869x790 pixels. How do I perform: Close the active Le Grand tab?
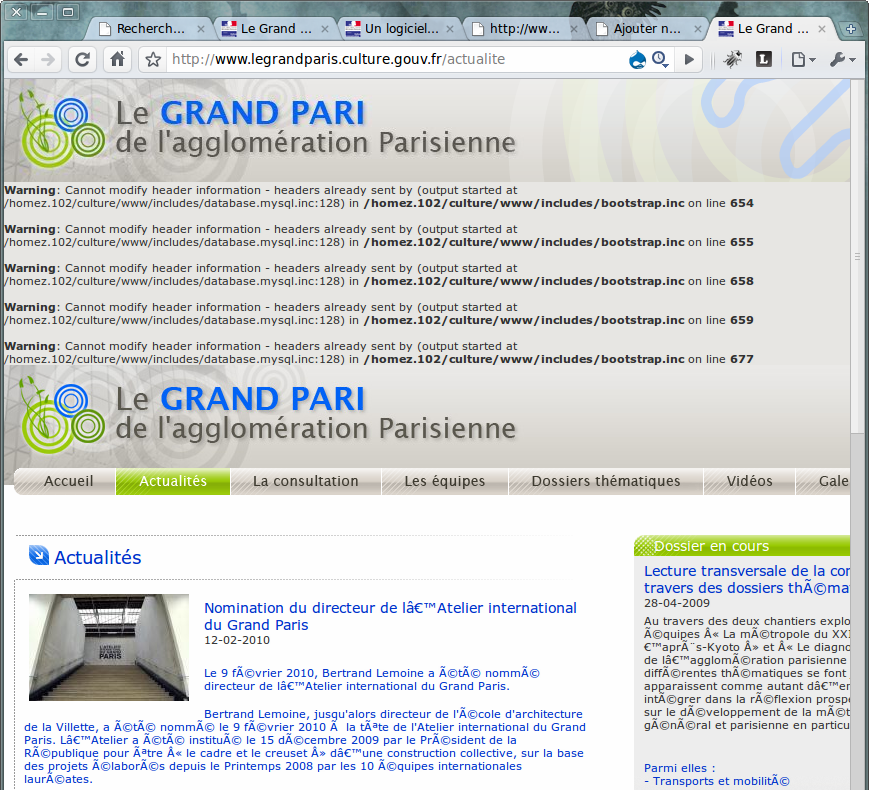tap(822, 29)
